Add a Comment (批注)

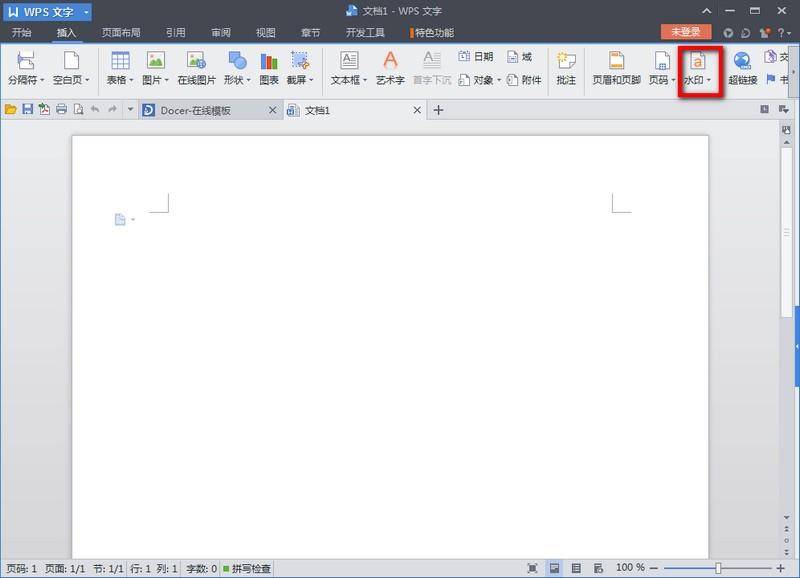566,68
